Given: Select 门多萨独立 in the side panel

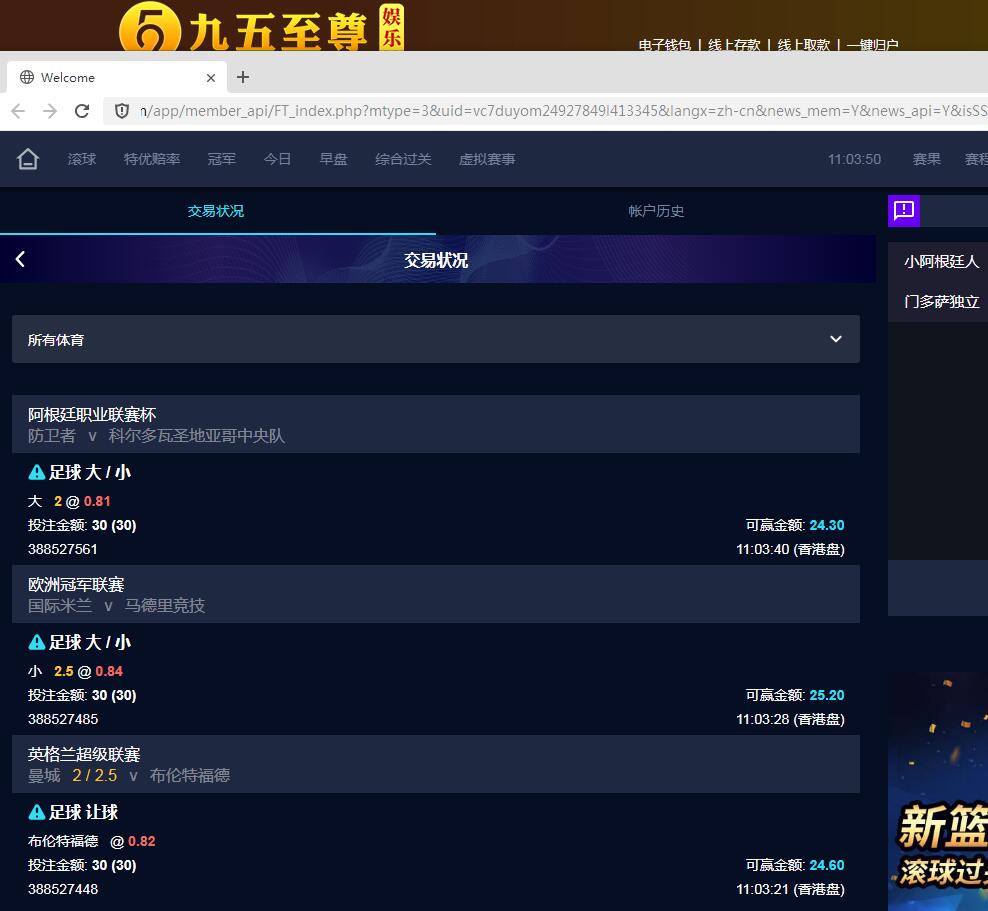Looking at the screenshot, I should coord(941,302).
